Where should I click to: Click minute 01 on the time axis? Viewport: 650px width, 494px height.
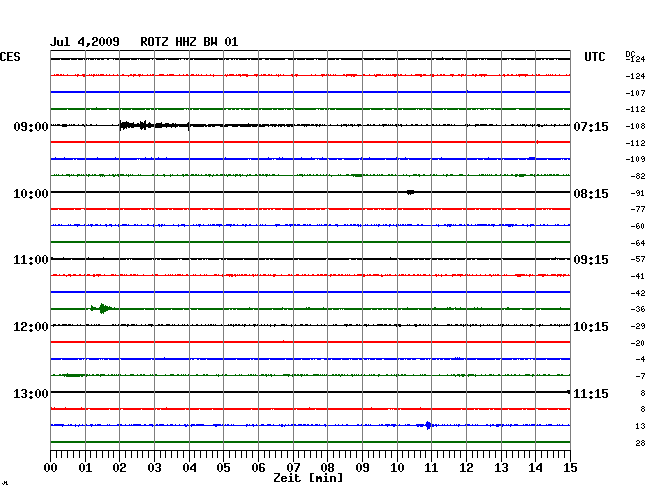coord(85,468)
